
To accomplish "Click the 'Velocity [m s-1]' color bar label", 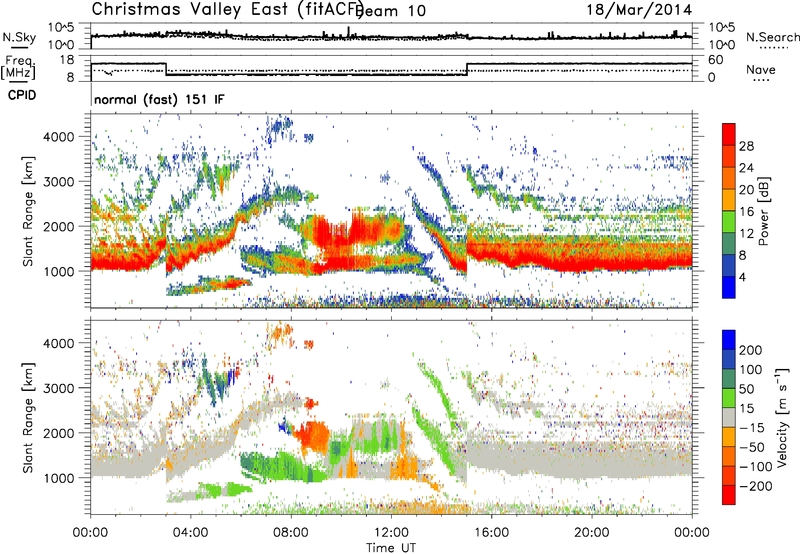I will [782, 417].
